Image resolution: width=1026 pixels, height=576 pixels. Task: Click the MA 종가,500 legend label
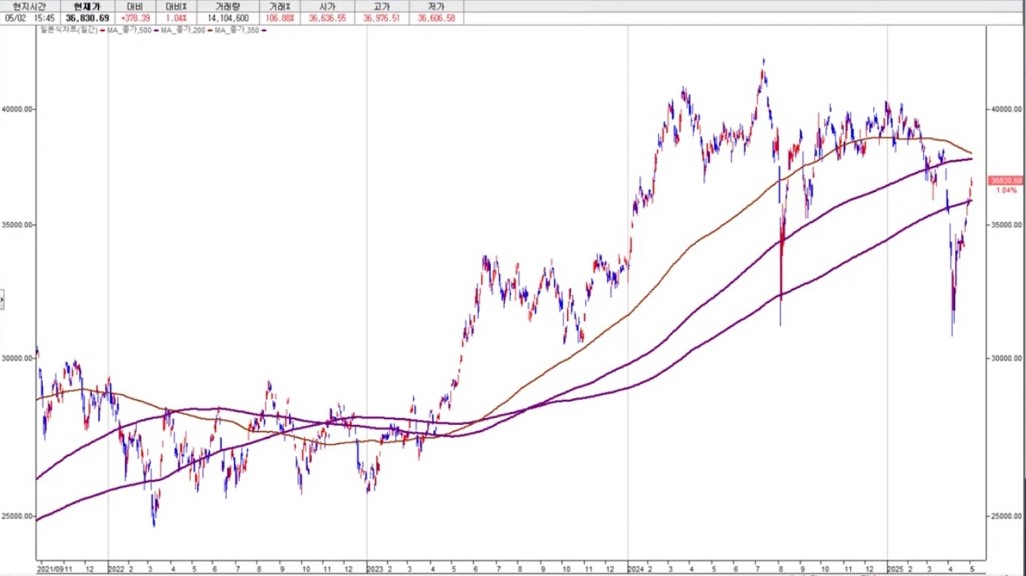click(129, 30)
